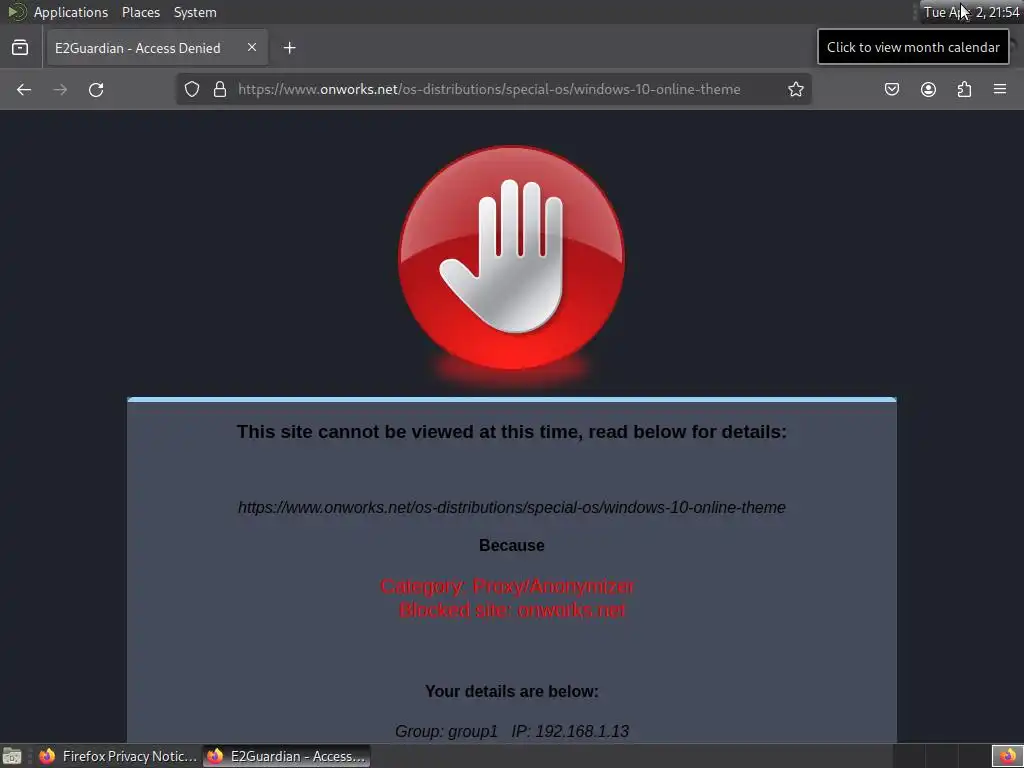Open the Pocket save icon
This screenshot has width=1024, height=768.
(x=891, y=89)
